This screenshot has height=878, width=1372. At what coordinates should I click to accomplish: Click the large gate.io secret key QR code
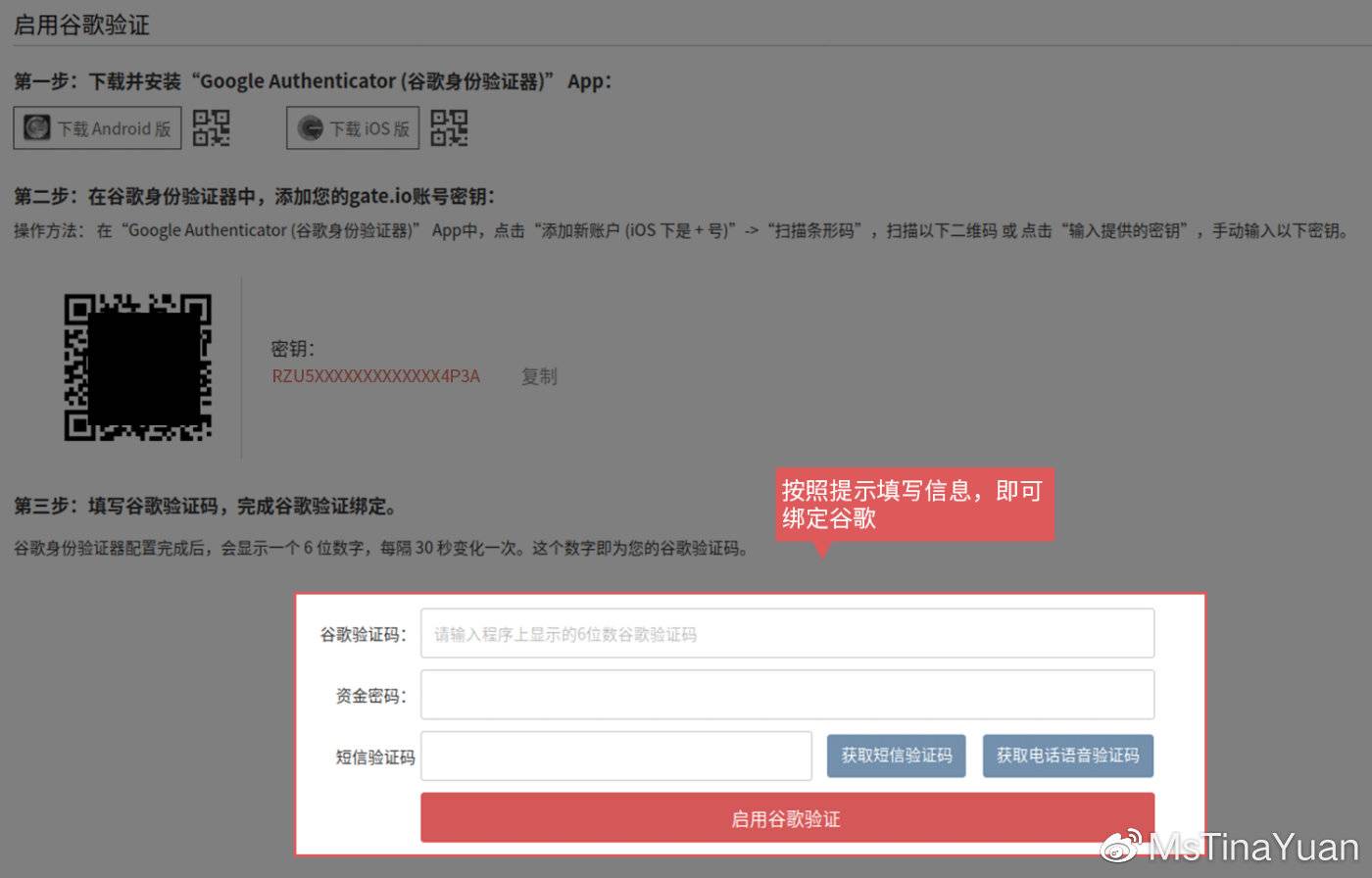(x=138, y=367)
